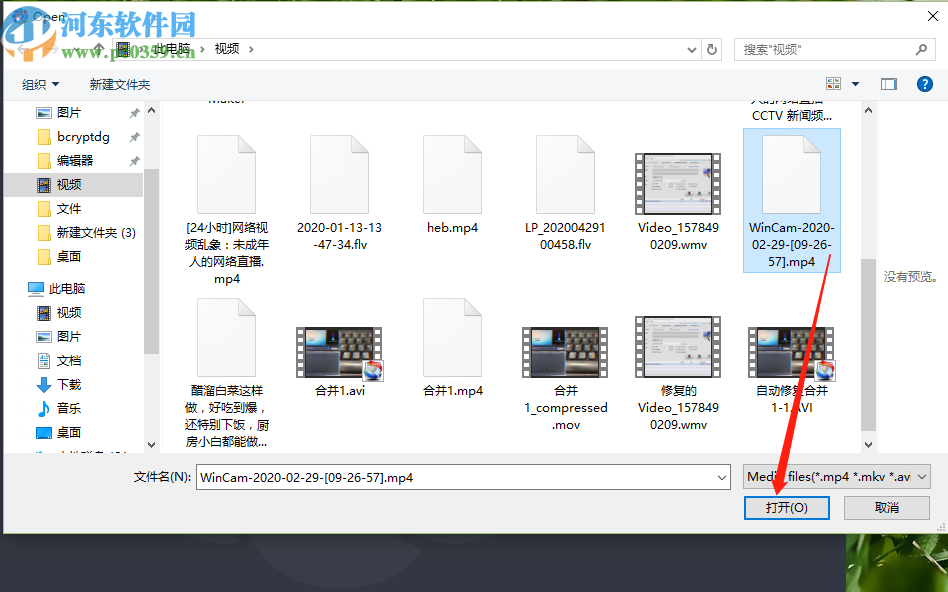Toggle the preview pane icon
This screenshot has width=948, height=592.
888,83
